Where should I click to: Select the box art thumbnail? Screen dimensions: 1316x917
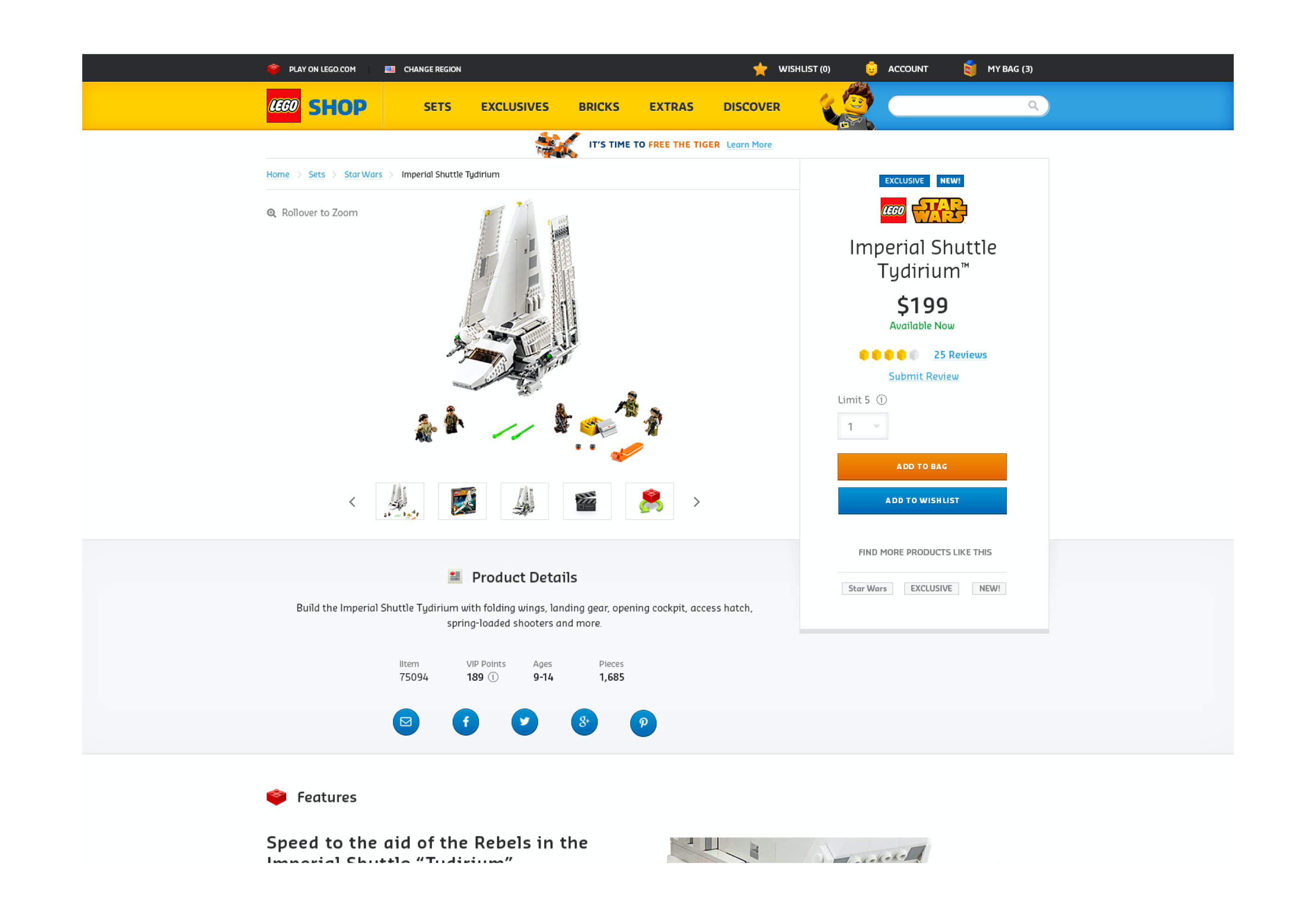[x=462, y=501]
